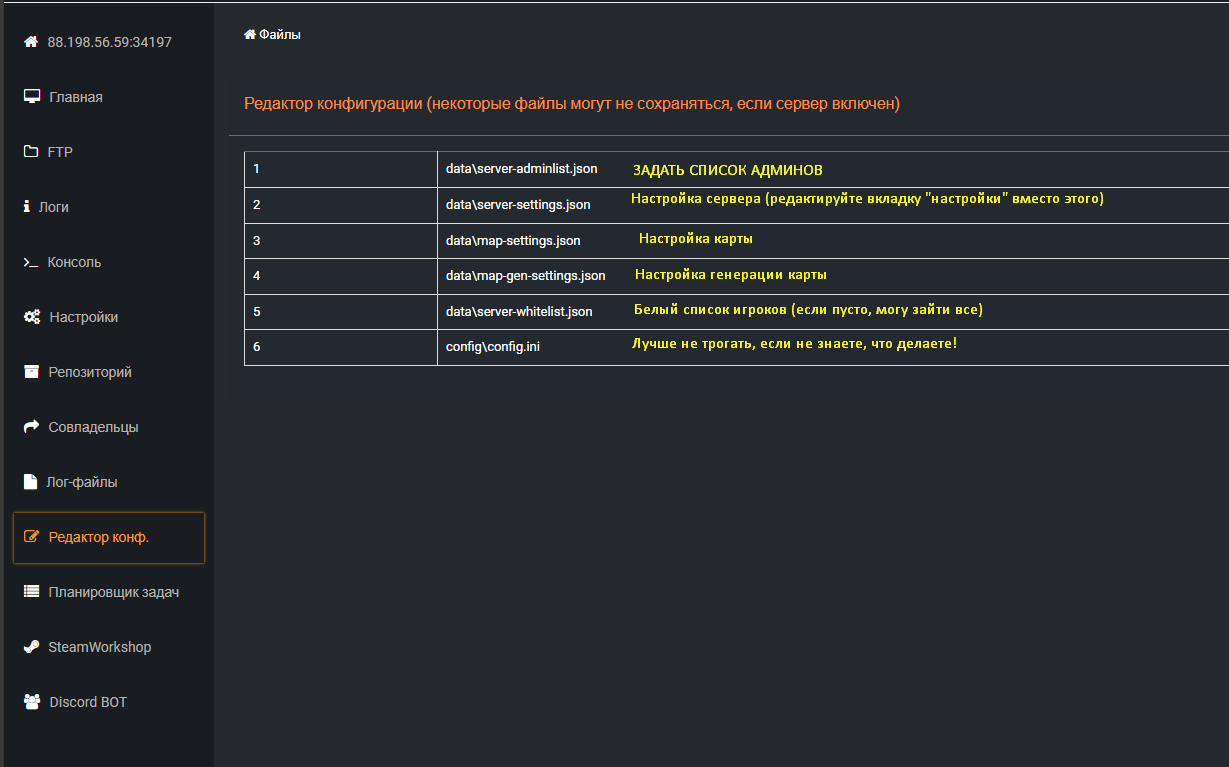Click the share arrow icon for Совладельцы
The height and width of the screenshot is (767, 1229).
(31, 427)
